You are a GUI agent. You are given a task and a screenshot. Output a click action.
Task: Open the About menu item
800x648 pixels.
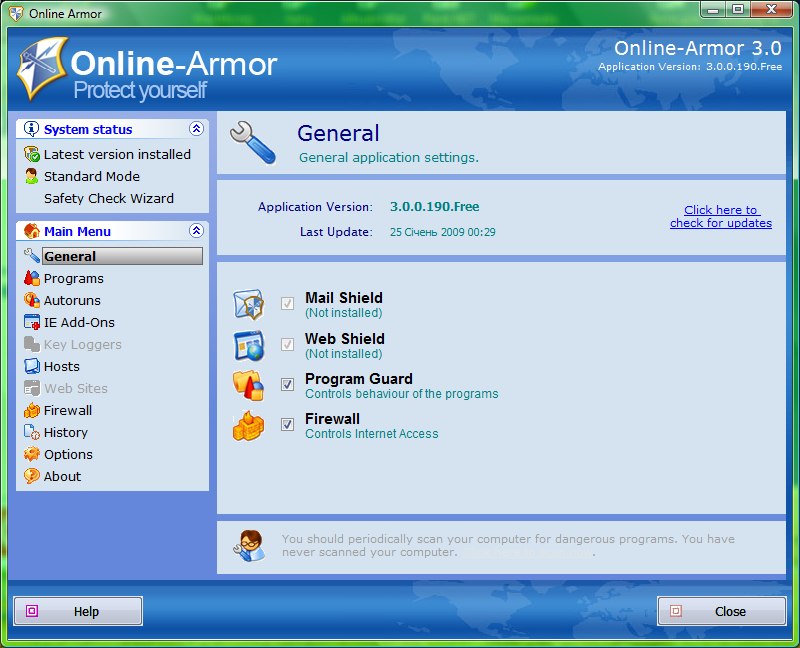(x=62, y=477)
